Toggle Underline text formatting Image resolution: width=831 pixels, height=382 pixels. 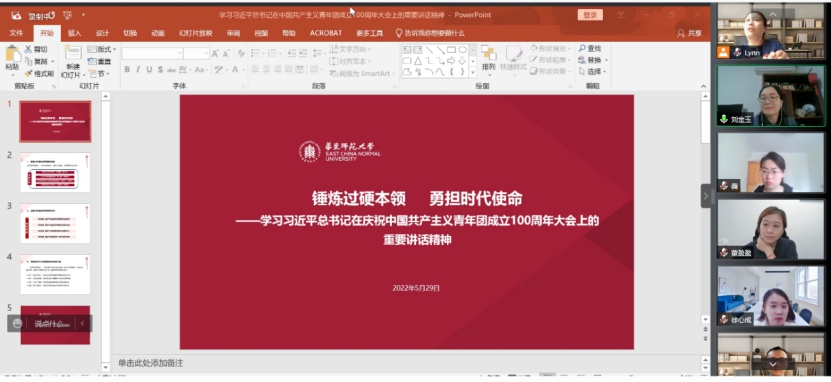click(149, 69)
